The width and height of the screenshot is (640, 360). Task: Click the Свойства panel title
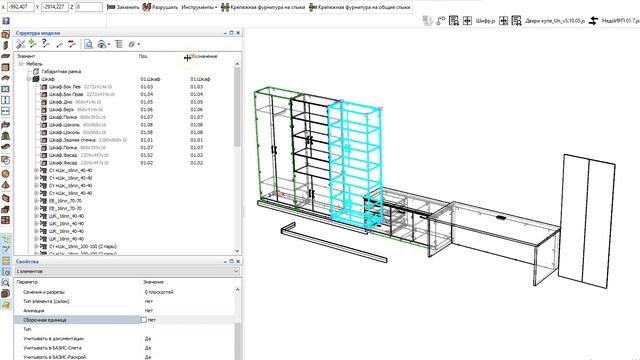tap(27, 261)
